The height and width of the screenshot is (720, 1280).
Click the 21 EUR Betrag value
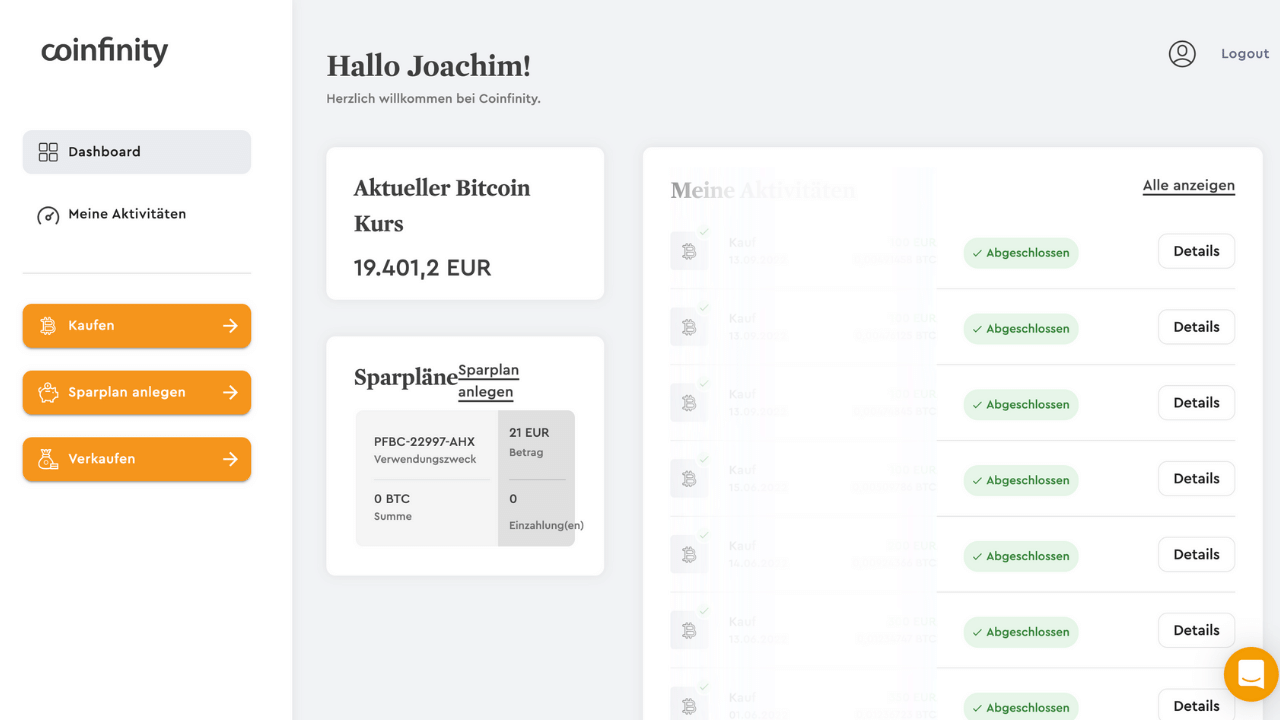[529, 433]
